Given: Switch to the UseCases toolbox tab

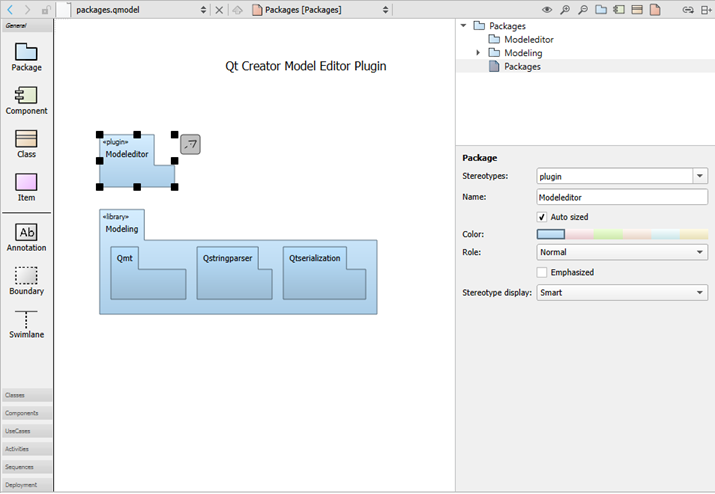Looking at the screenshot, I should coord(26,431).
